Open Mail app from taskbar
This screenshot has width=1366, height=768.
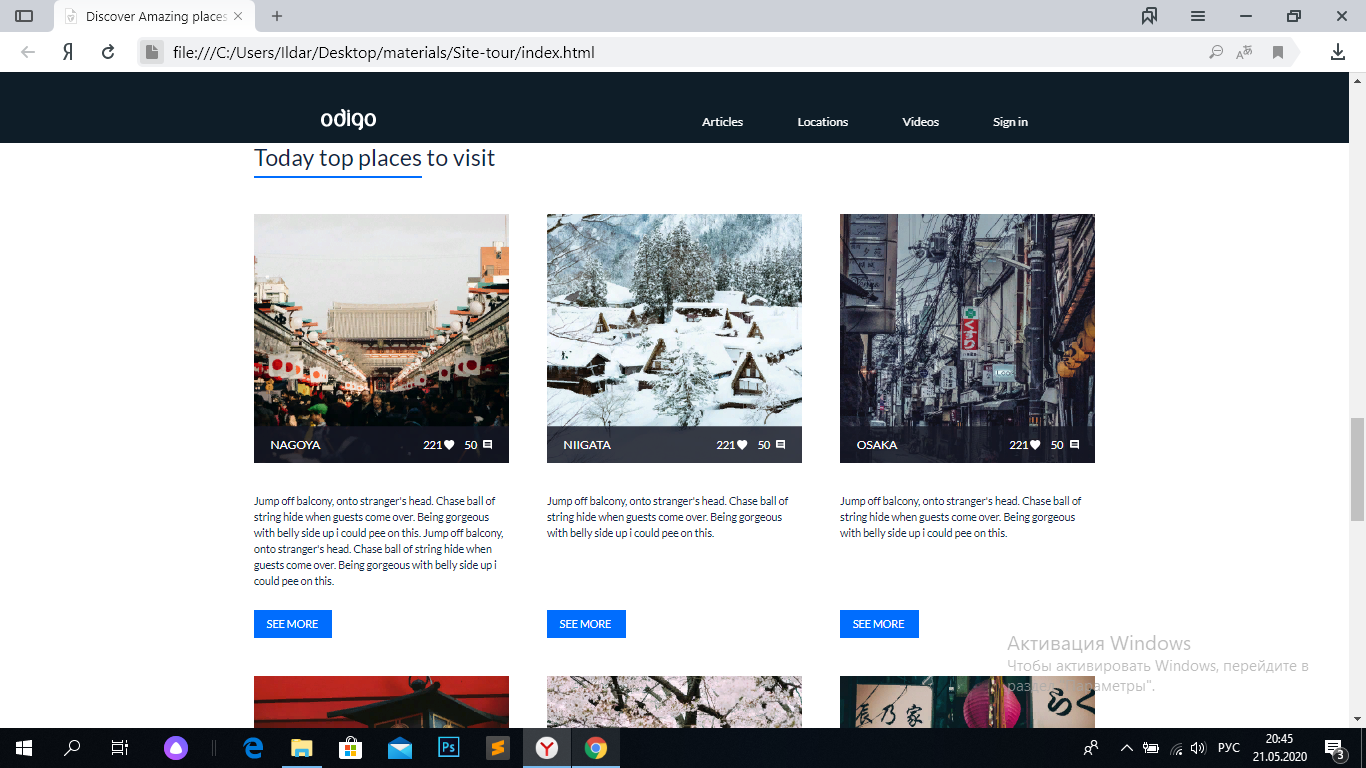point(400,748)
